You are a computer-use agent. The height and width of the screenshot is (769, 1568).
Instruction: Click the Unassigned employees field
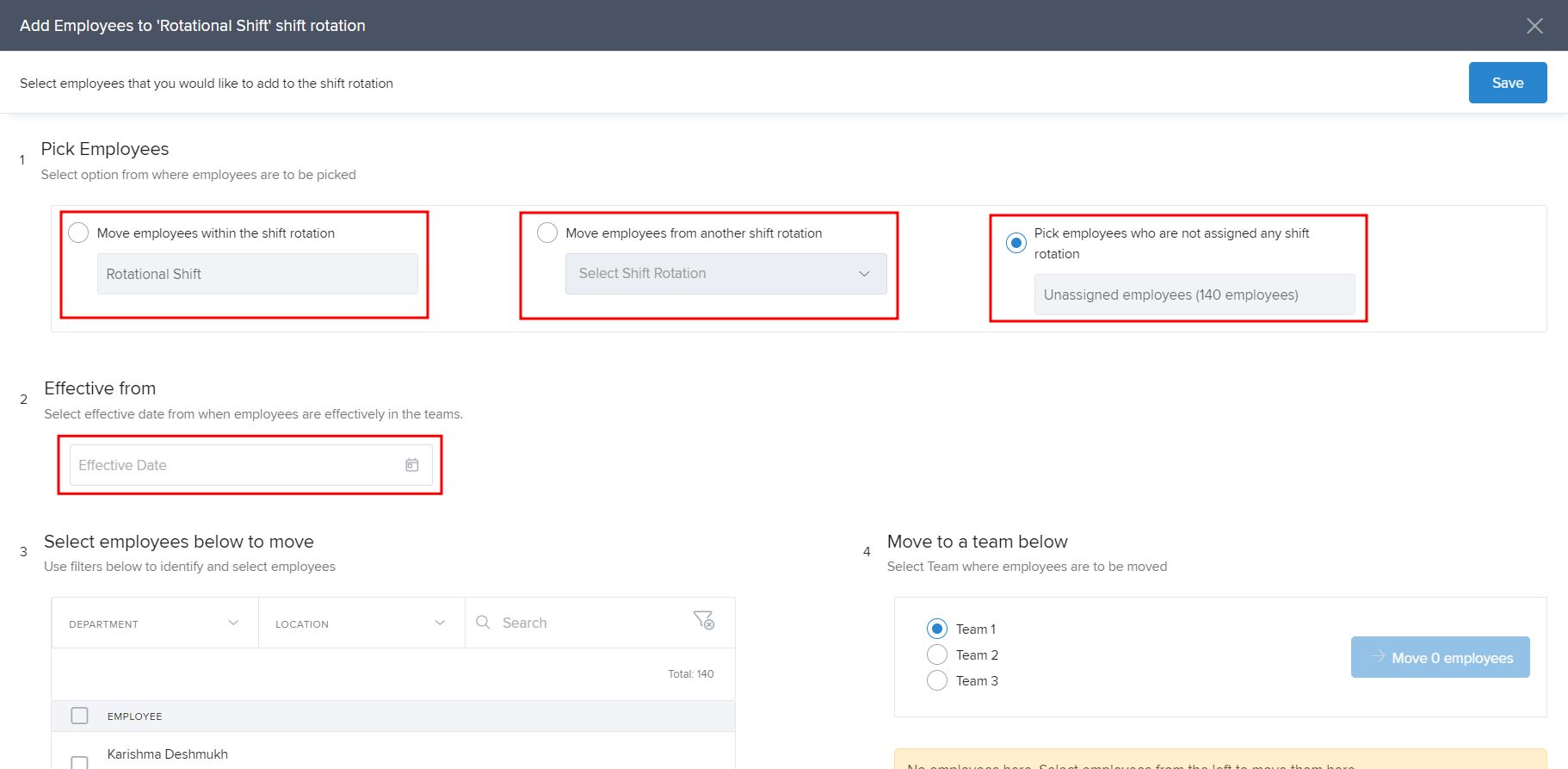(x=1194, y=295)
